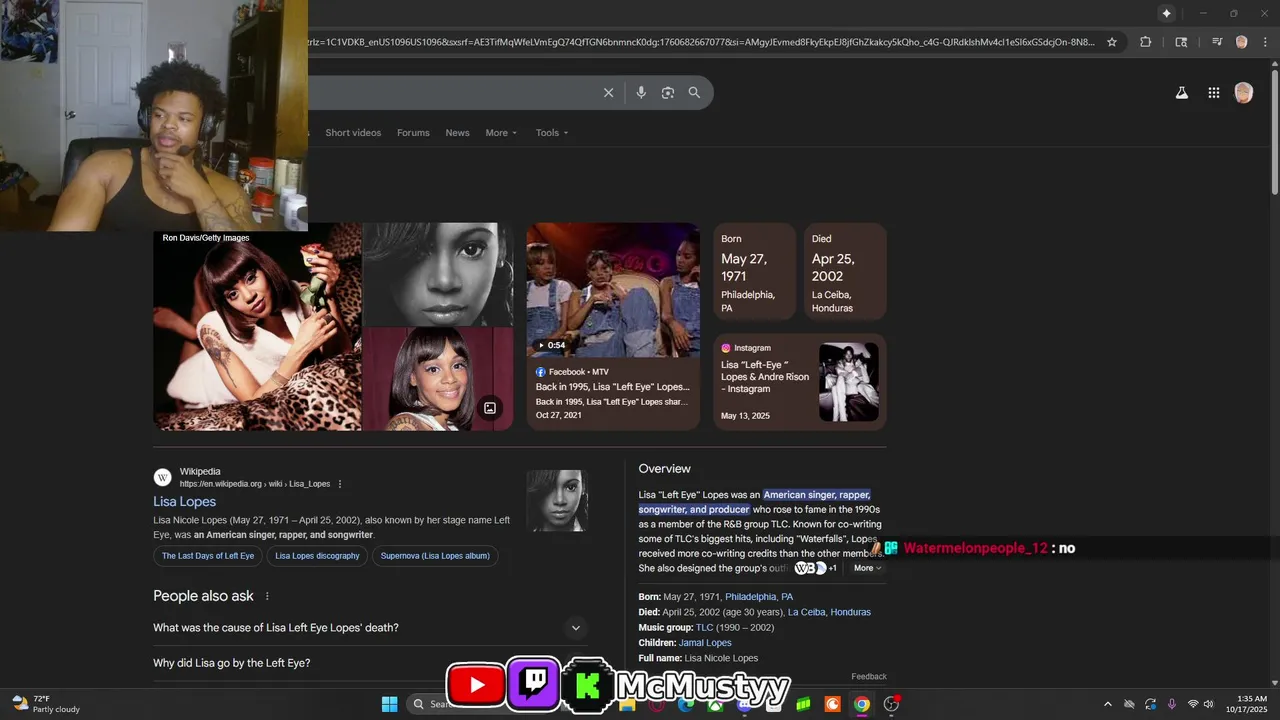Viewport: 1280px width, 720px height.
Task: Click the page vertical scrollbar
Action: pos(1274,130)
